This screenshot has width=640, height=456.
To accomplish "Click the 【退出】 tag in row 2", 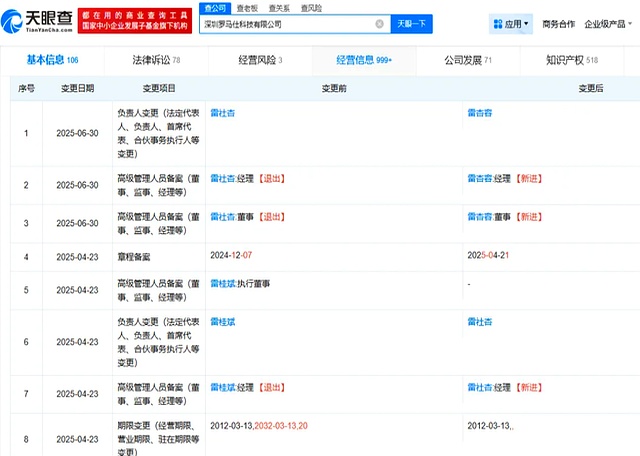I will click(x=272, y=178).
